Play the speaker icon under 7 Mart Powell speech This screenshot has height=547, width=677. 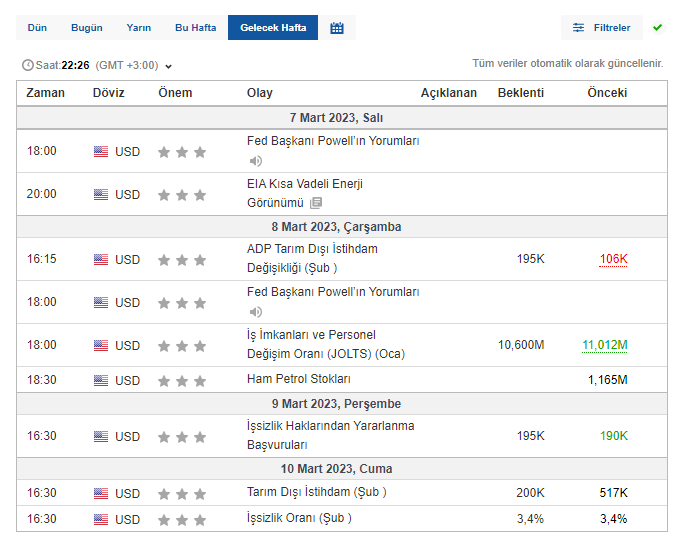click(x=255, y=161)
